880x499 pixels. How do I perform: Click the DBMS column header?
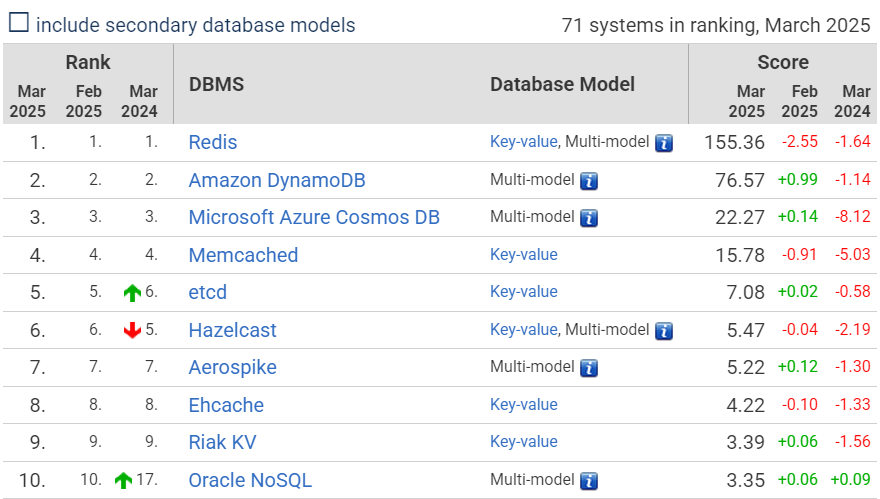pos(216,84)
